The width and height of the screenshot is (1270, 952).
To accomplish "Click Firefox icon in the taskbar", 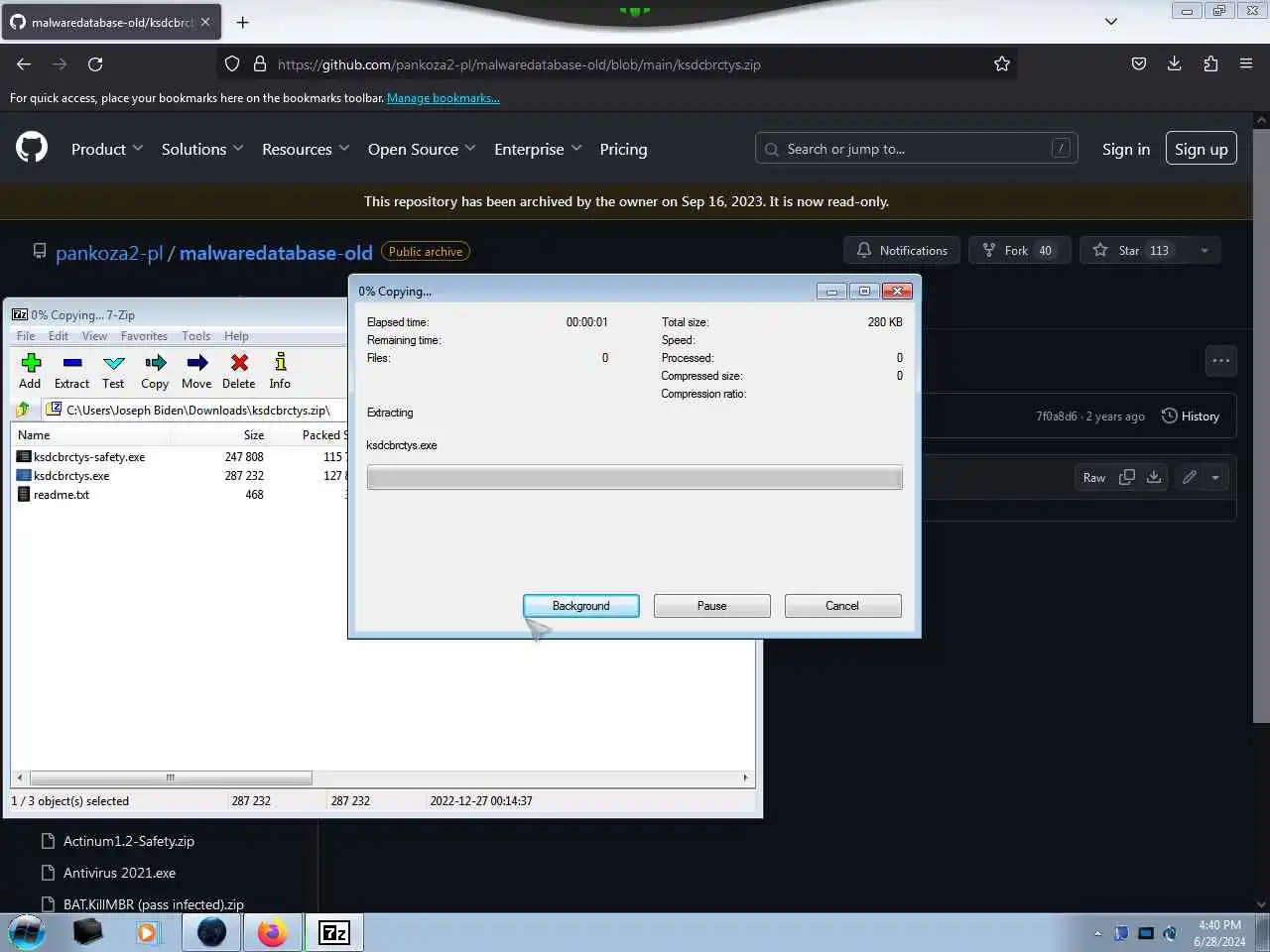I will point(272,932).
